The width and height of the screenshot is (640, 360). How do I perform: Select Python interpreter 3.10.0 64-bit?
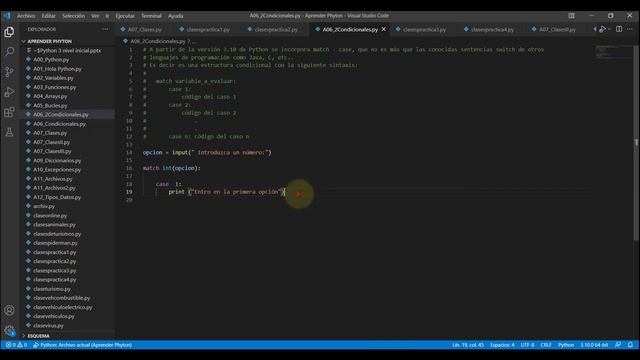tap(594, 345)
